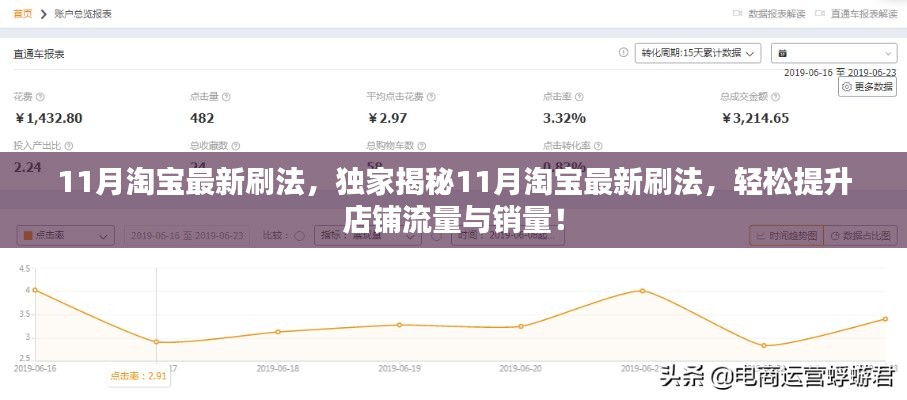Image resolution: width=907 pixels, height=400 pixels.
Task: Click the ¥3,214.65 total transaction value
Action: [x=754, y=118]
